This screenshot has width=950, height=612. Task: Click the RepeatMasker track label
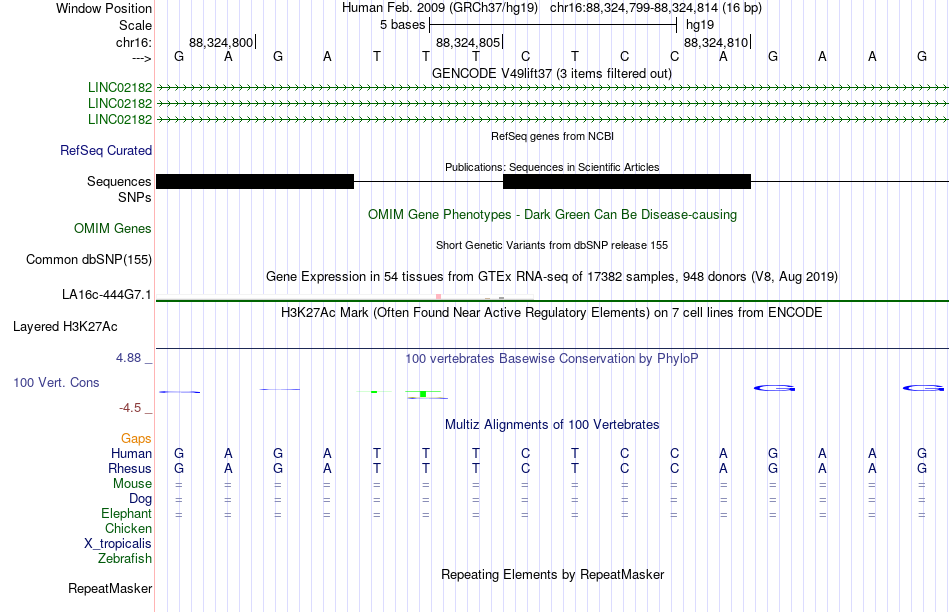tap(110, 588)
